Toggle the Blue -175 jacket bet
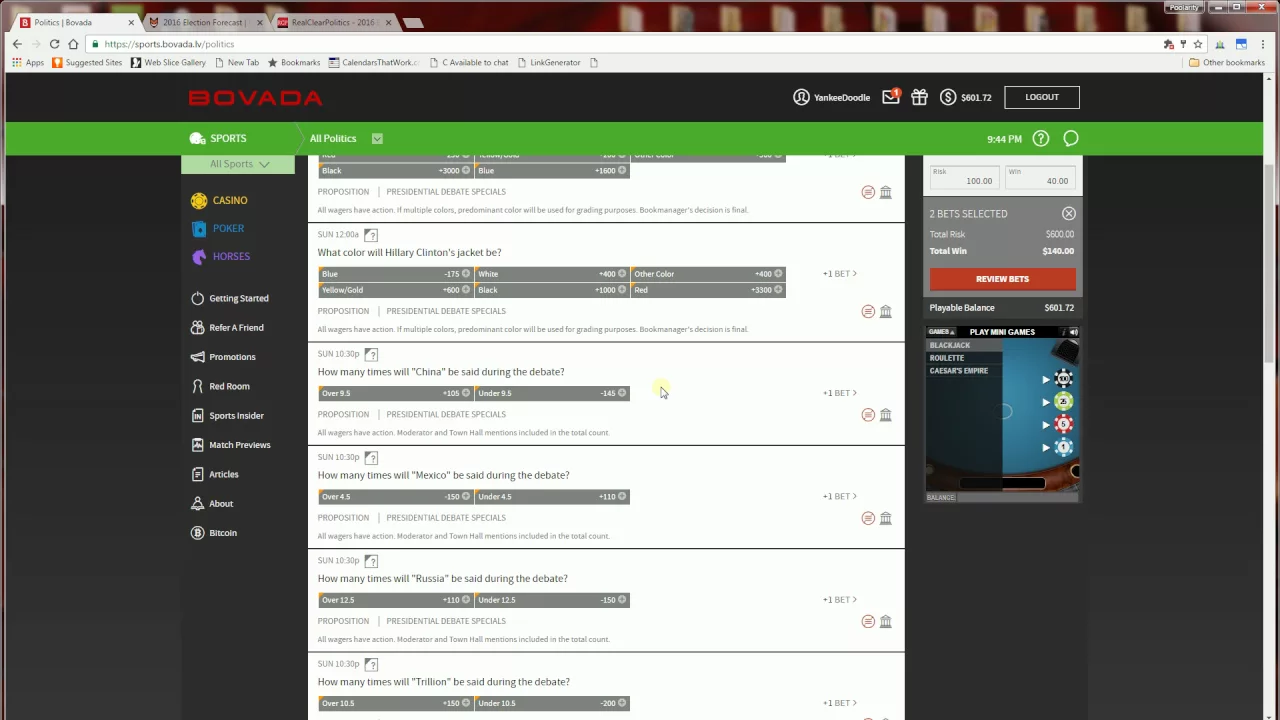 tap(395, 273)
